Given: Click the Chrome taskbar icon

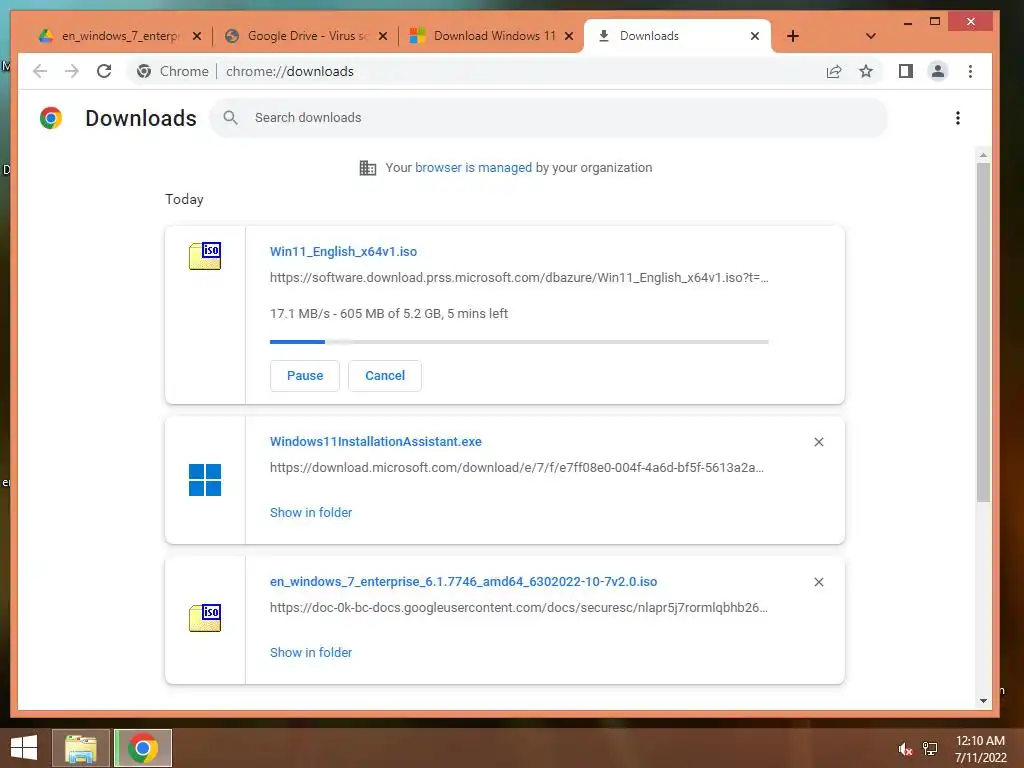Looking at the screenshot, I should tap(143, 748).
